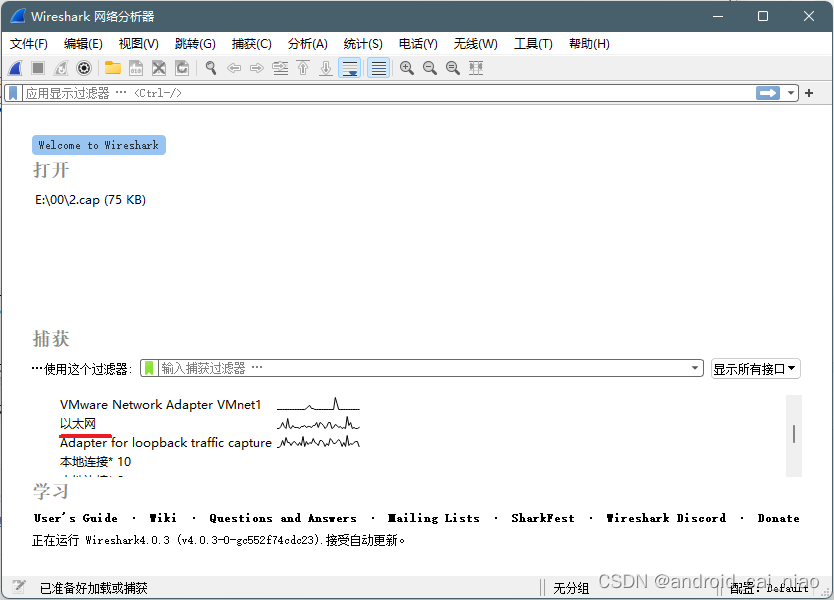
Task: Open the 捕获(C) menu
Action: click(252, 44)
